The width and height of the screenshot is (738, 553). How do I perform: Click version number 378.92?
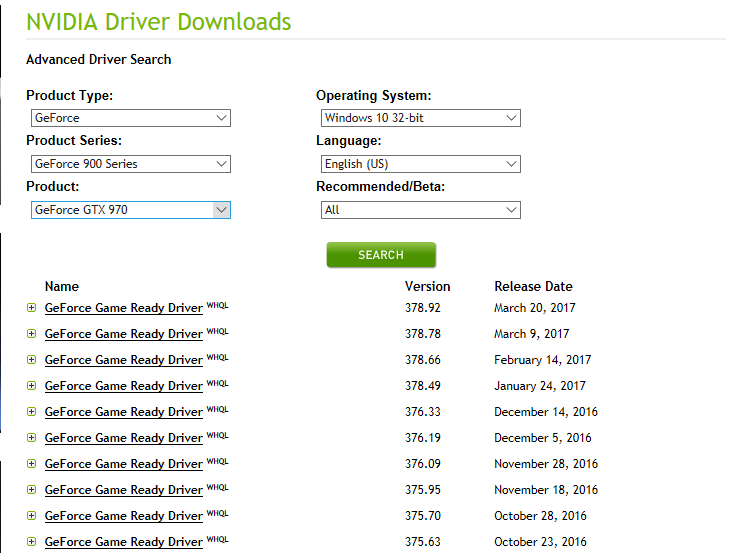(x=423, y=308)
